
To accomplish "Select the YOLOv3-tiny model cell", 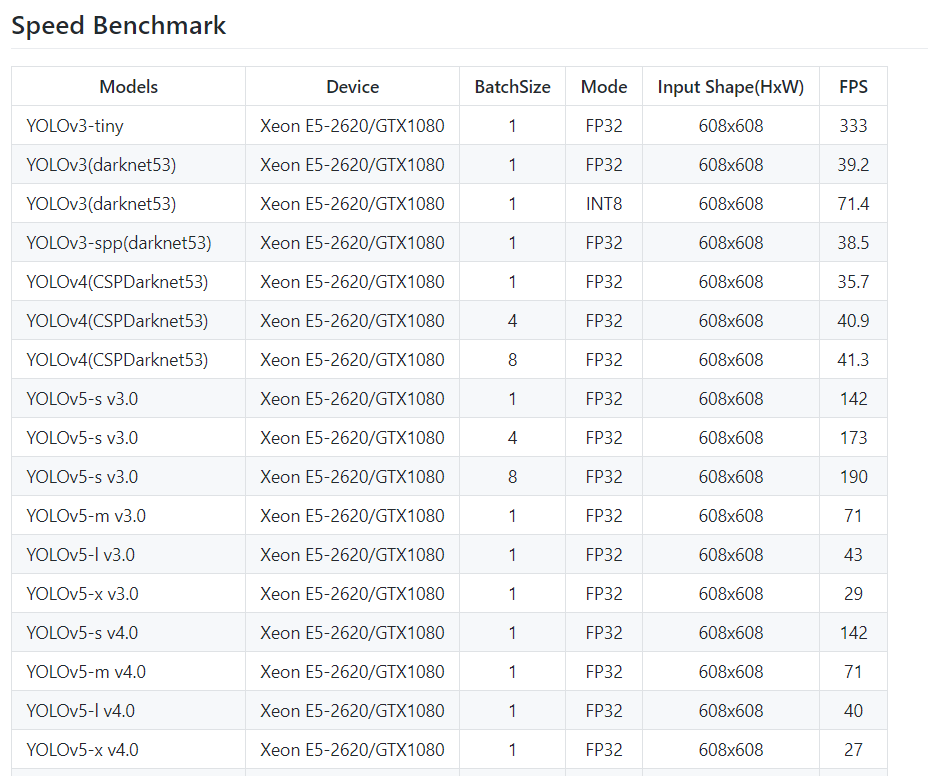I will click(75, 126).
